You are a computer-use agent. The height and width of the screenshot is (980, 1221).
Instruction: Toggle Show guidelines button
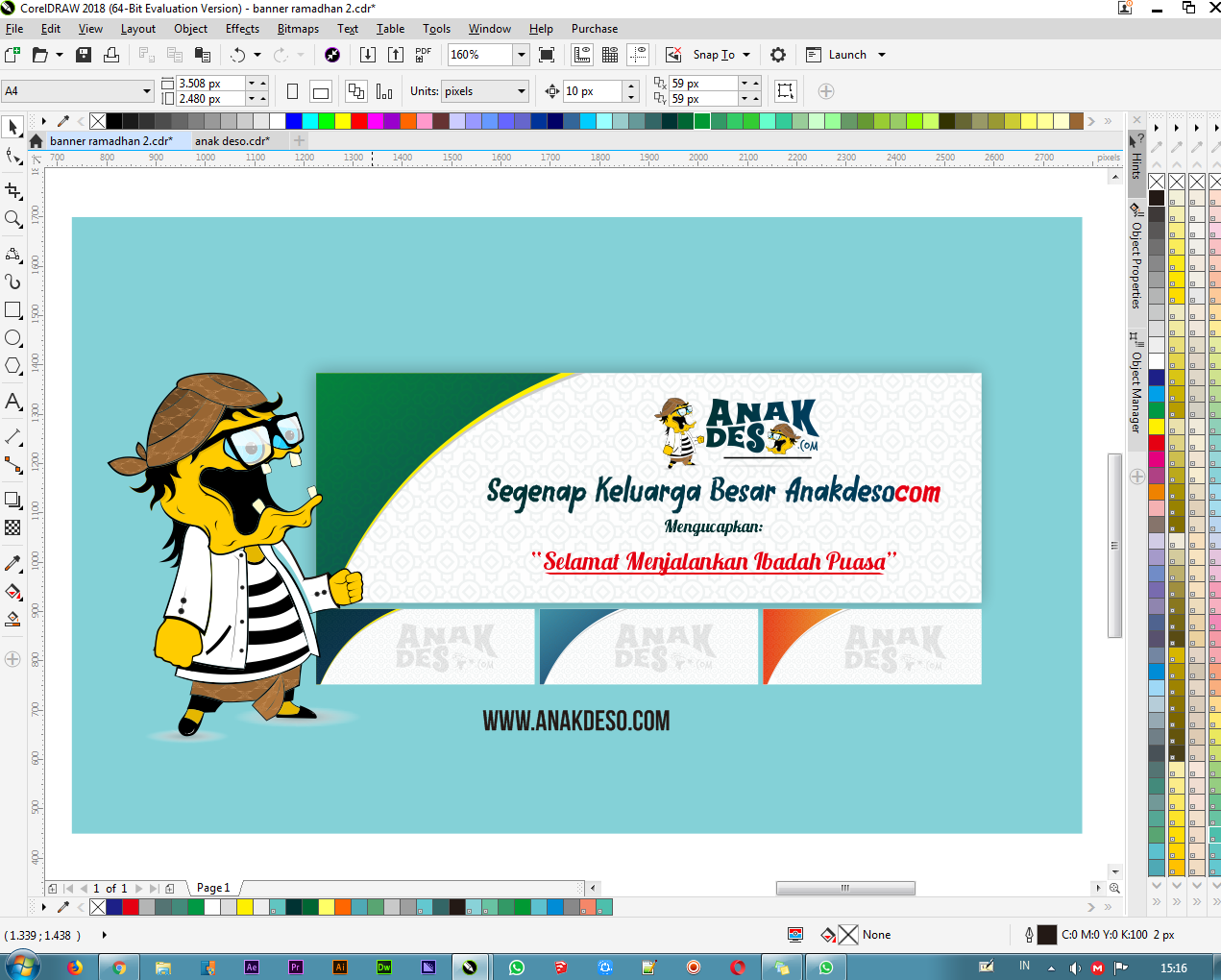638,55
